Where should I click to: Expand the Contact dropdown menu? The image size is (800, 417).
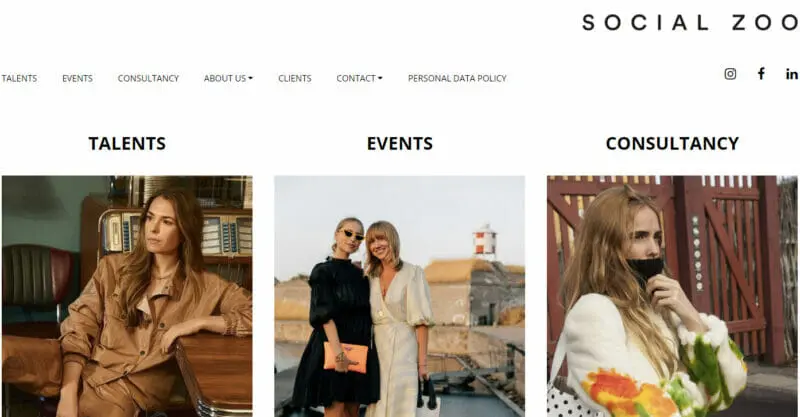click(x=359, y=78)
